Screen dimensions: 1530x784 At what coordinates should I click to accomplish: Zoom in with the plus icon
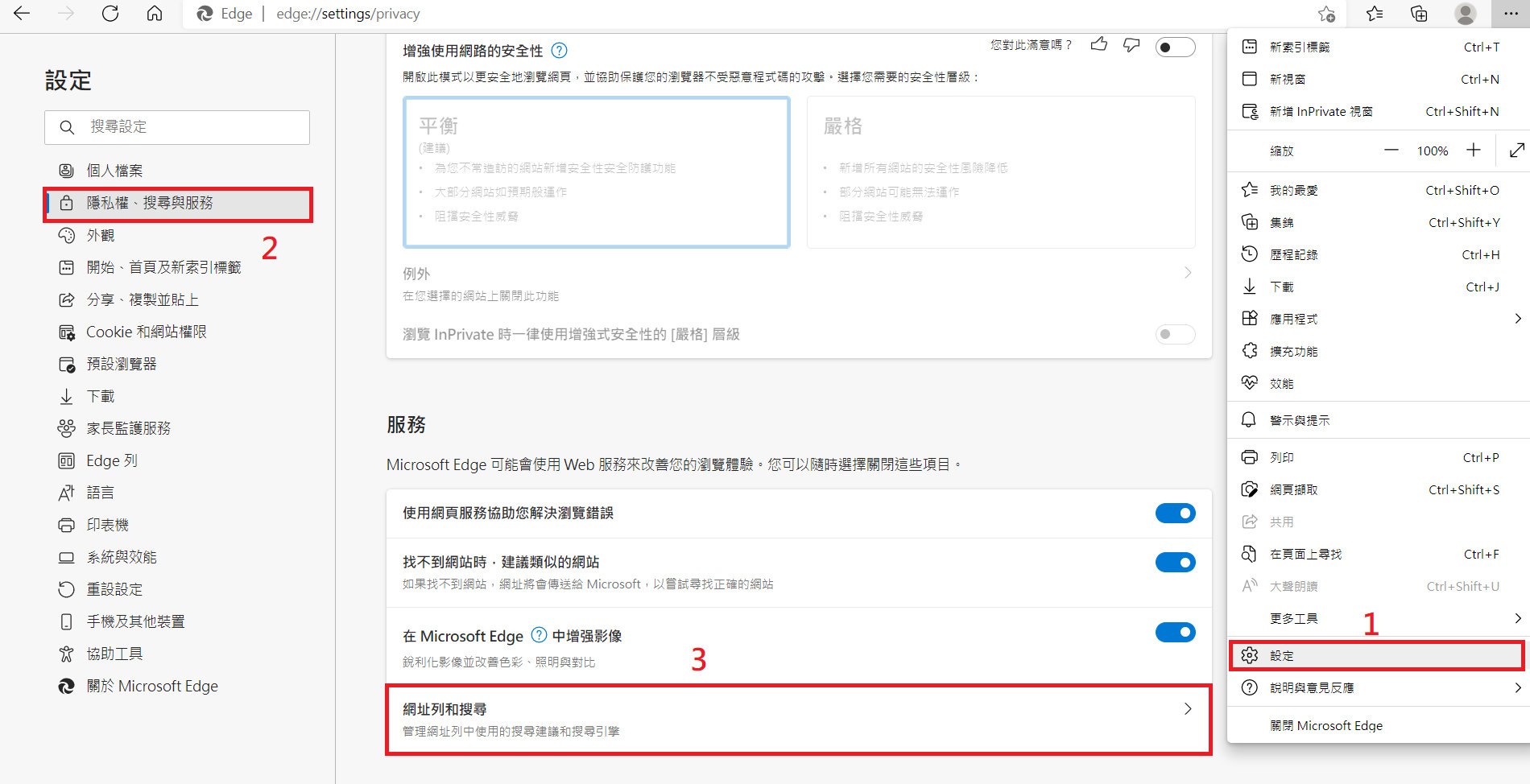tap(1473, 150)
